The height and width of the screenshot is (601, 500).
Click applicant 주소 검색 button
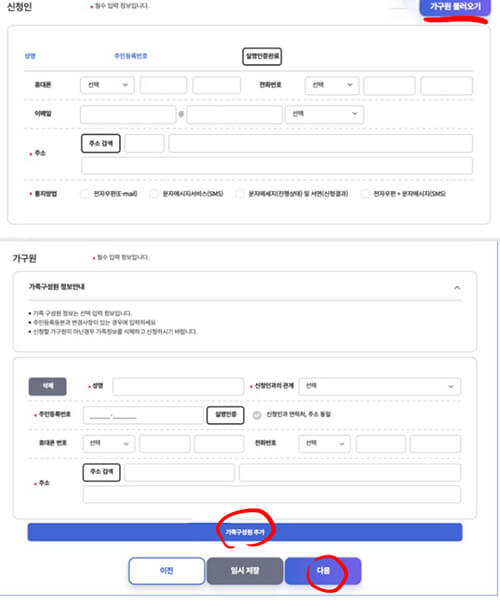tap(101, 143)
